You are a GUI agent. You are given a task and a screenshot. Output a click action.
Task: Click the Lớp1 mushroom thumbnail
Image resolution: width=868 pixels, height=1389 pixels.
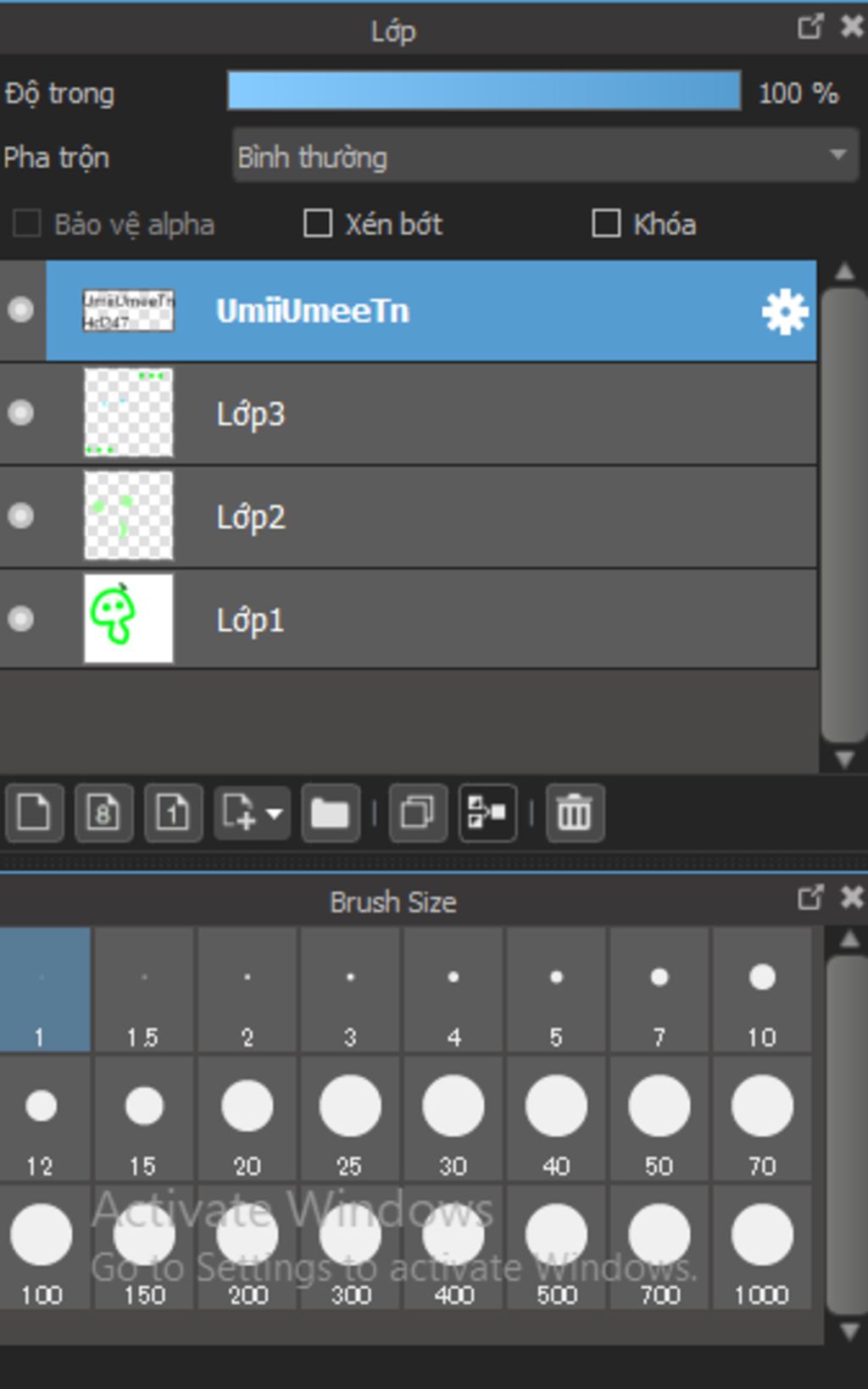pos(129,619)
